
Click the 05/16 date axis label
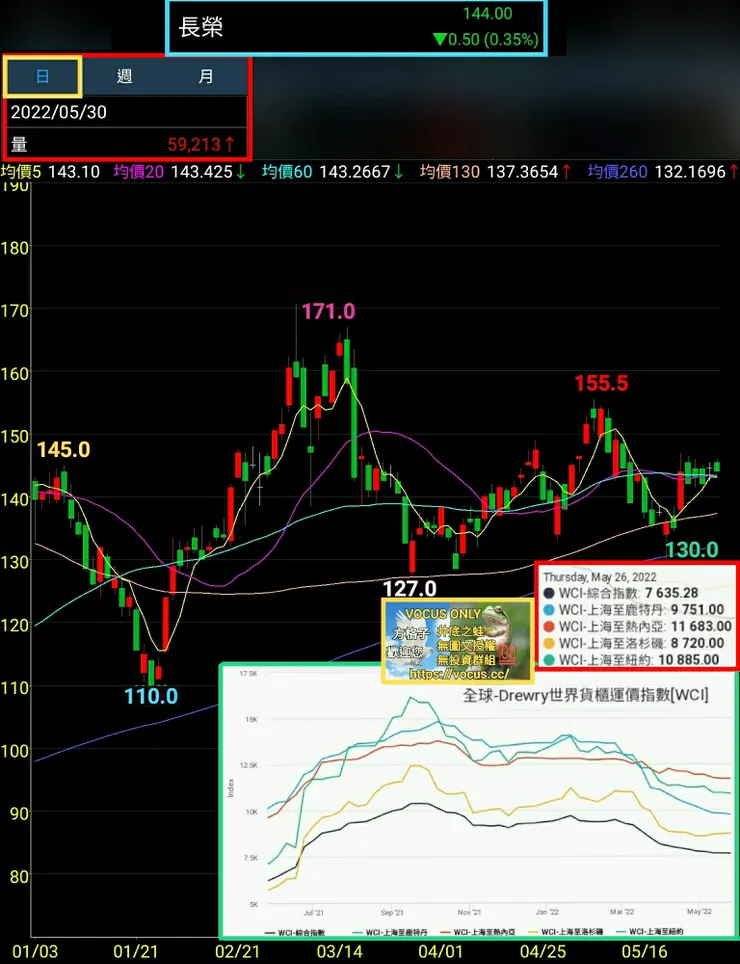(x=644, y=952)
